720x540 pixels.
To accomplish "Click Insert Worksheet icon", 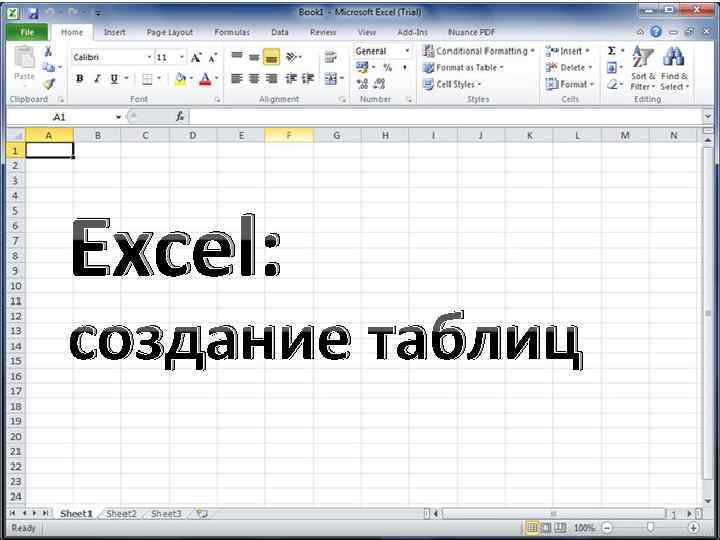I will [x=202, y=513].
